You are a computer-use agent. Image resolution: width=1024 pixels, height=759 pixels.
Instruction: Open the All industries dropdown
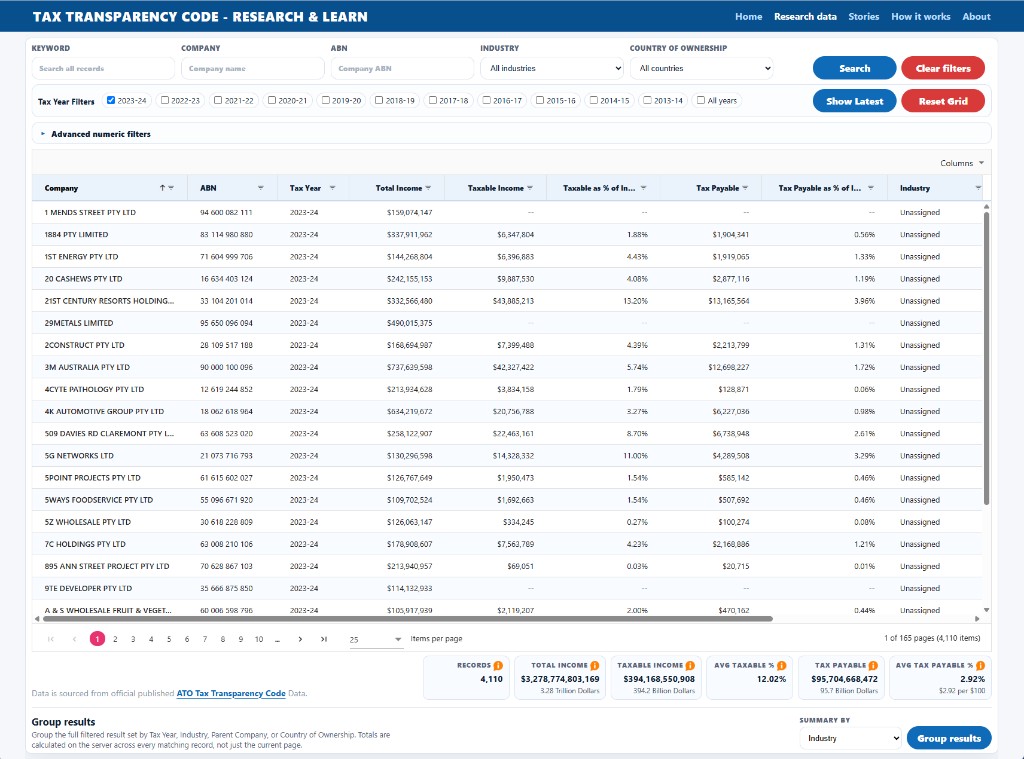click(552, 68)
